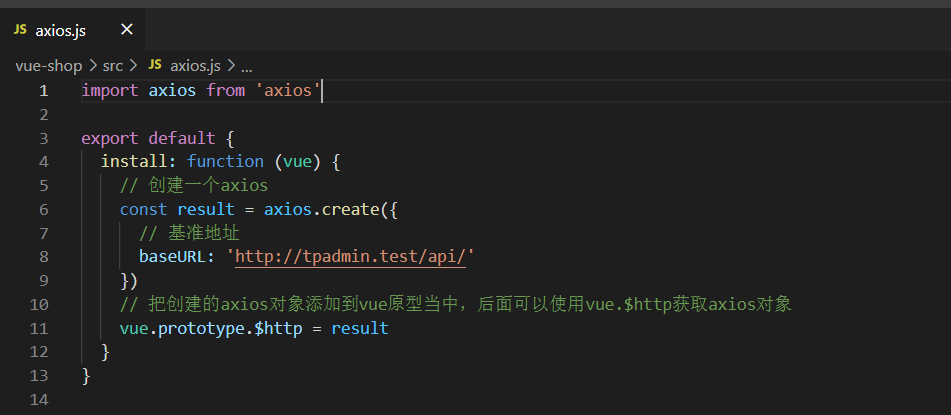Click the long Chinese comment on line 10
Image resolution: width=951 pixels, height=415 pixels.
point(455,304)
